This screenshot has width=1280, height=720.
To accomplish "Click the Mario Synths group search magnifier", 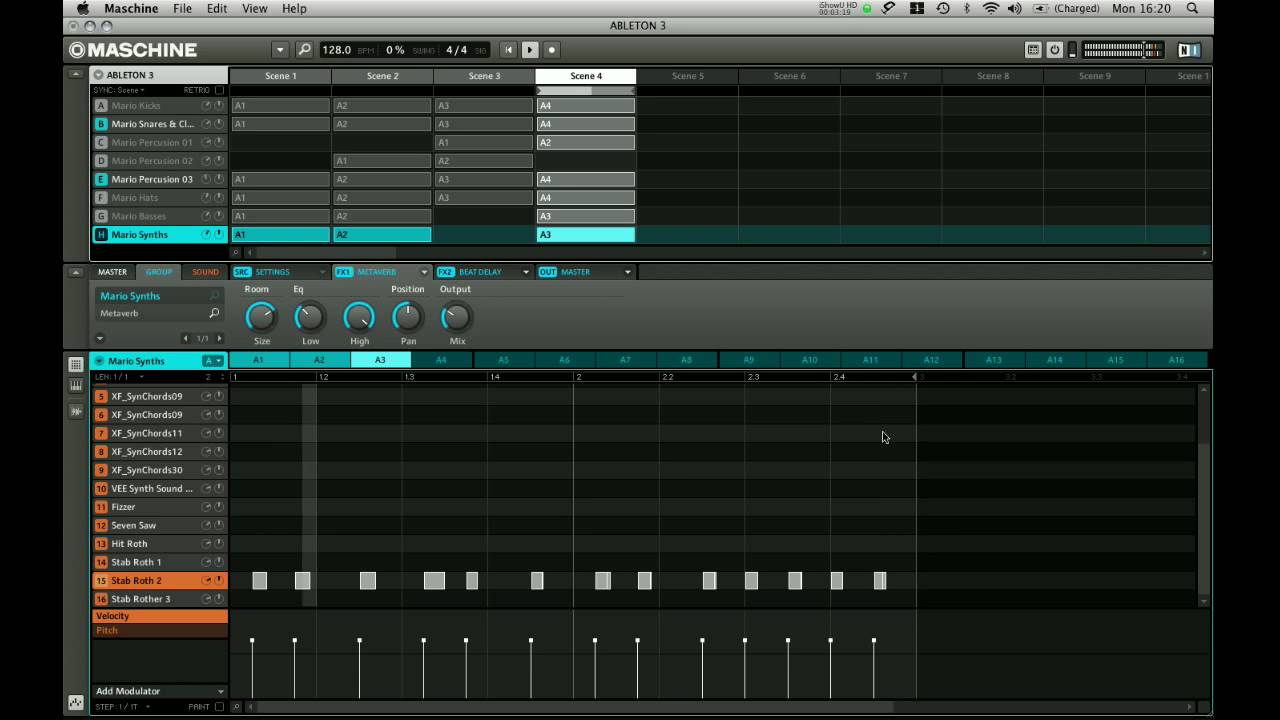I will pyautogui.click(x=214, y=296).
